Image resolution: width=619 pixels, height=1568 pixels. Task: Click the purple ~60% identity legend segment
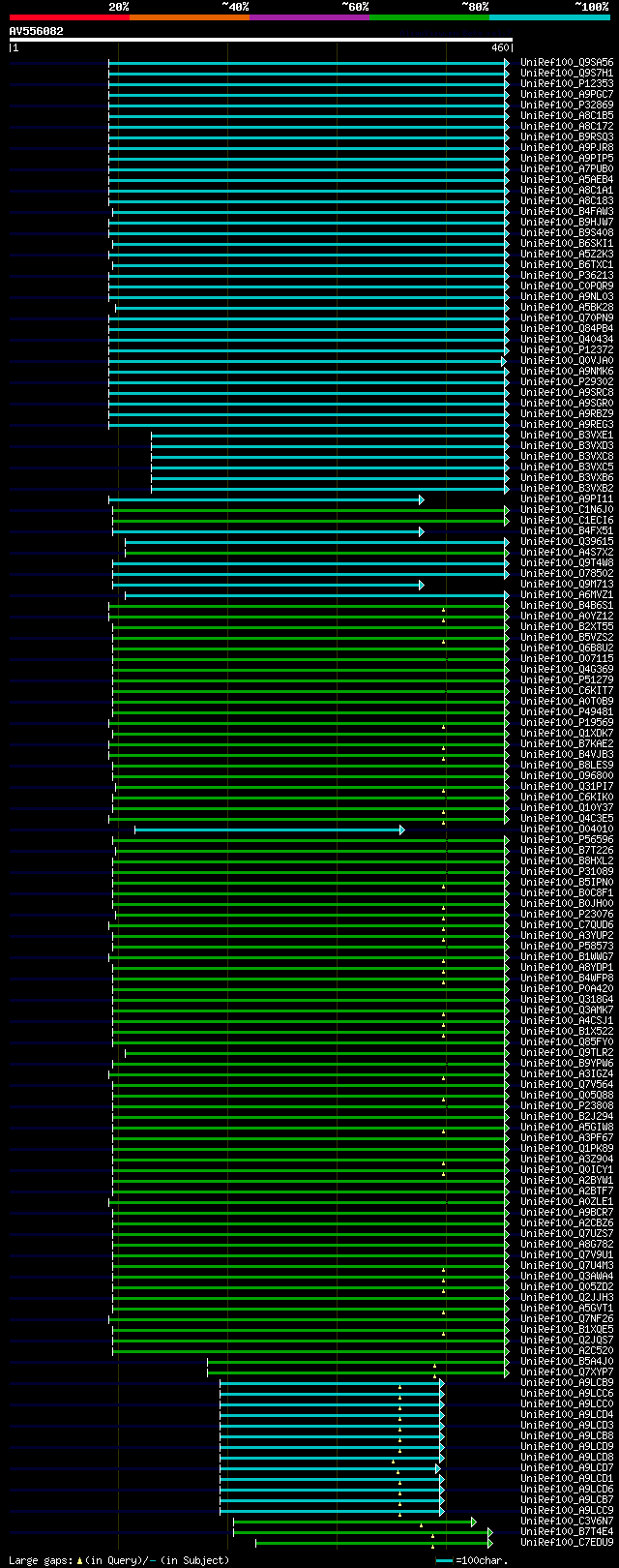point(309,17)
